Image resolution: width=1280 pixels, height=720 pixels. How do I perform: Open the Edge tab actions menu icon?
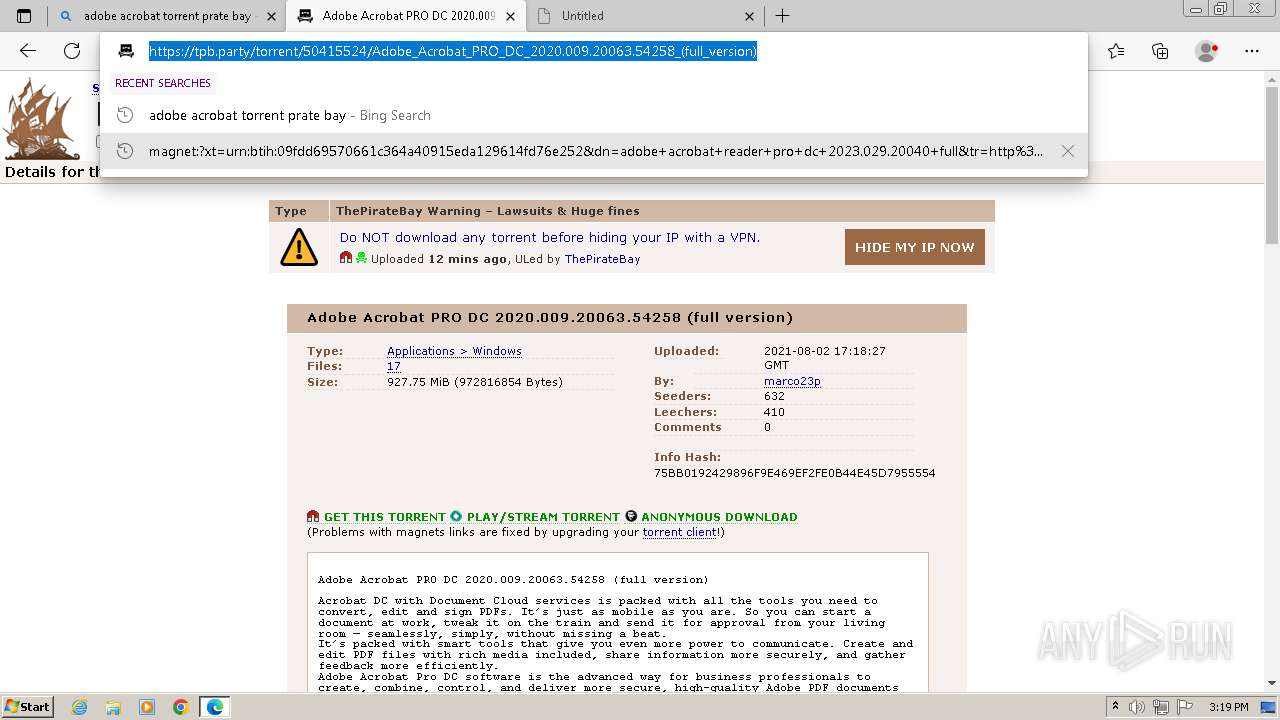(x=24, y=16)
